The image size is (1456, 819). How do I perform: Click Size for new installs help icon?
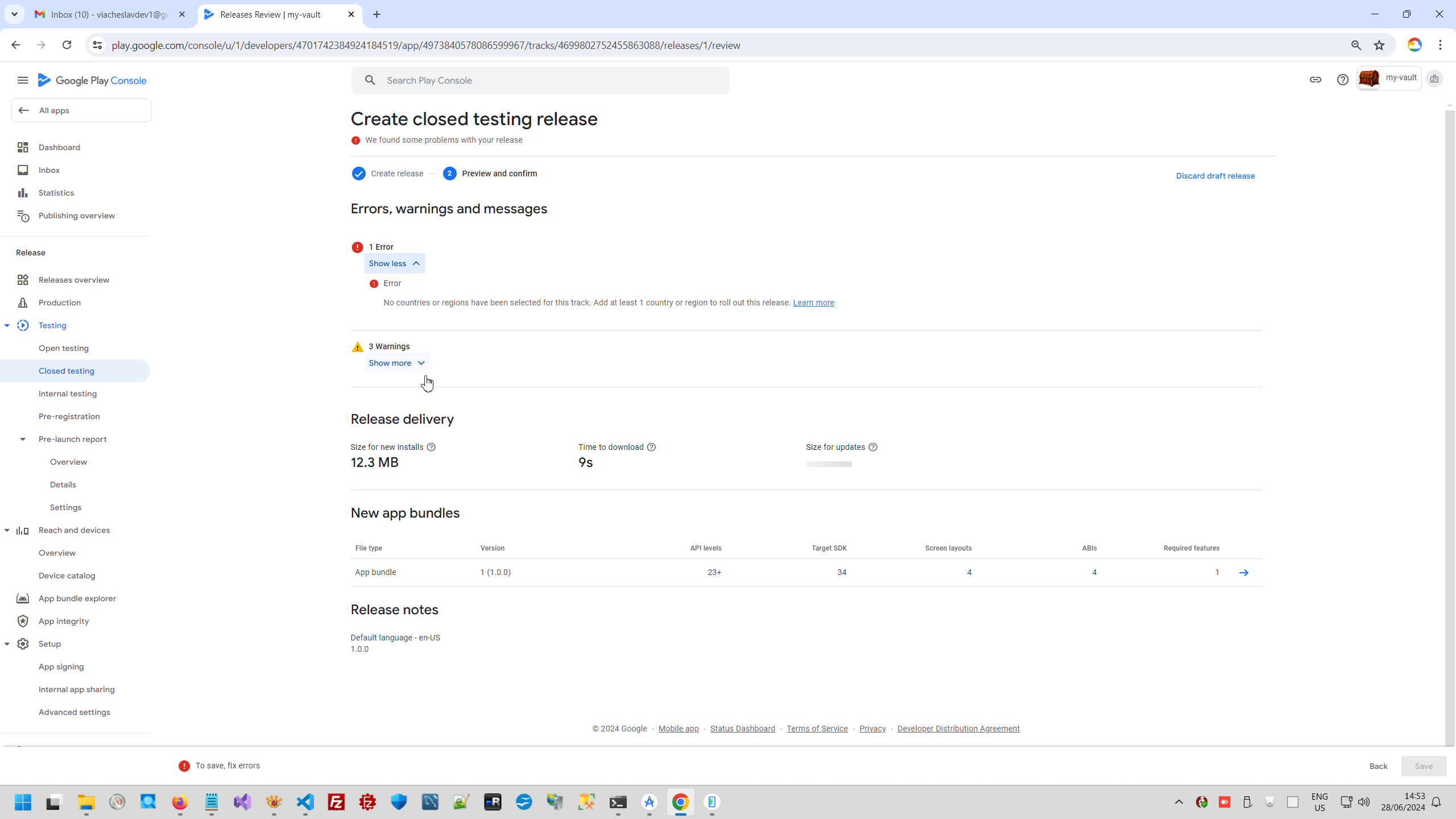click(x=431, y=447)
